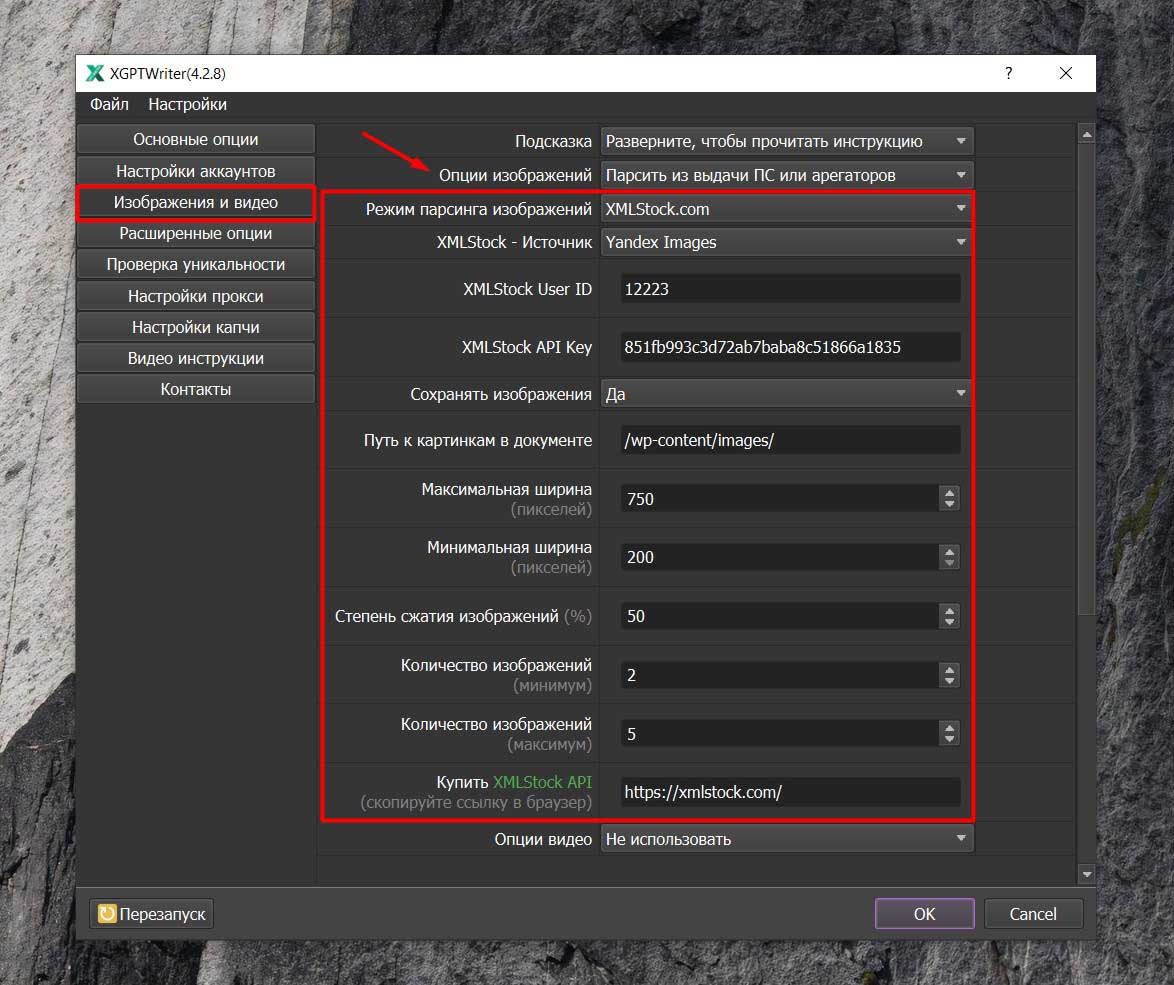Increase image compression percent value

pyautogui.click(x=949, y=609)
